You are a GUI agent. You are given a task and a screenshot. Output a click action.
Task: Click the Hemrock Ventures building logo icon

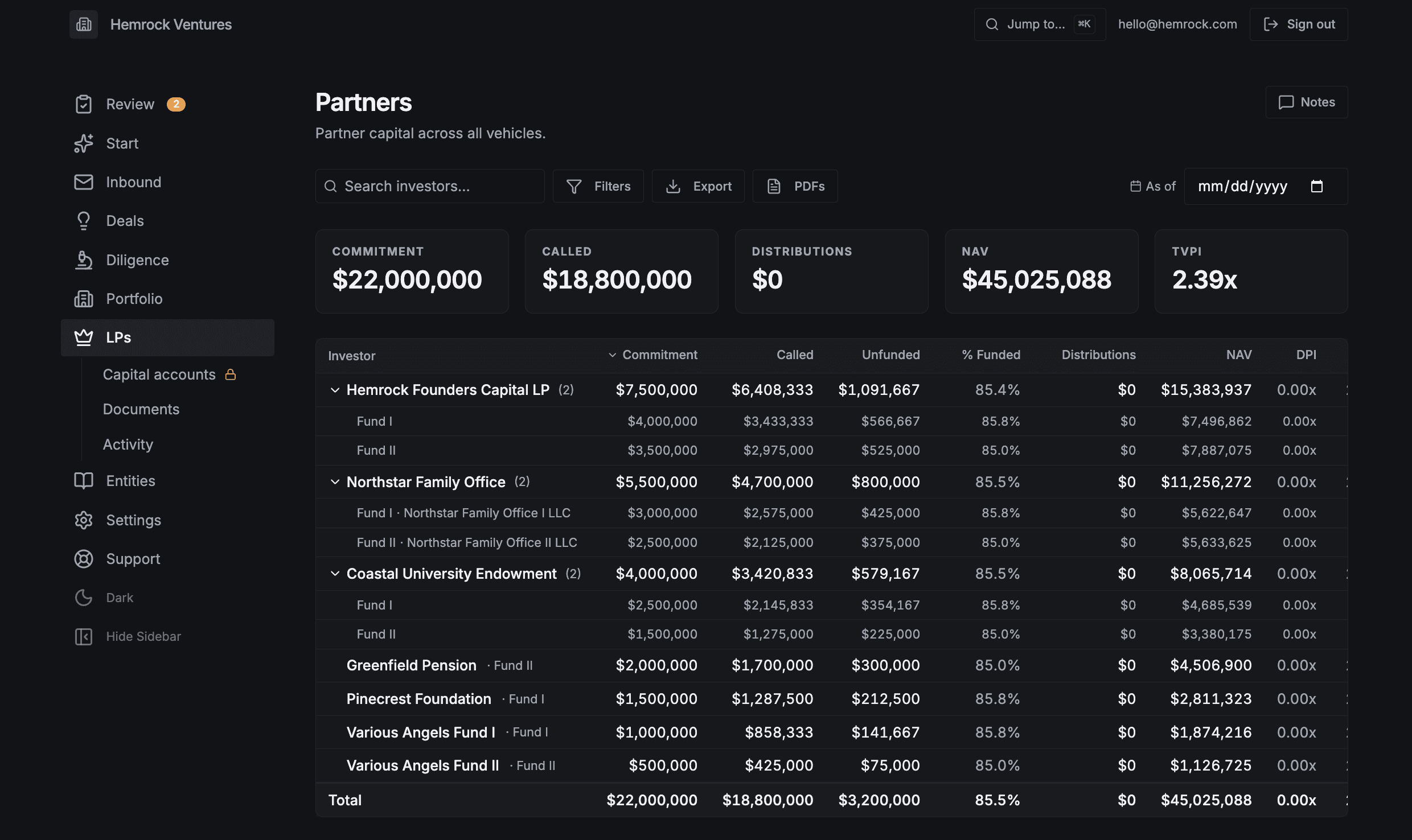click(84, 24)
